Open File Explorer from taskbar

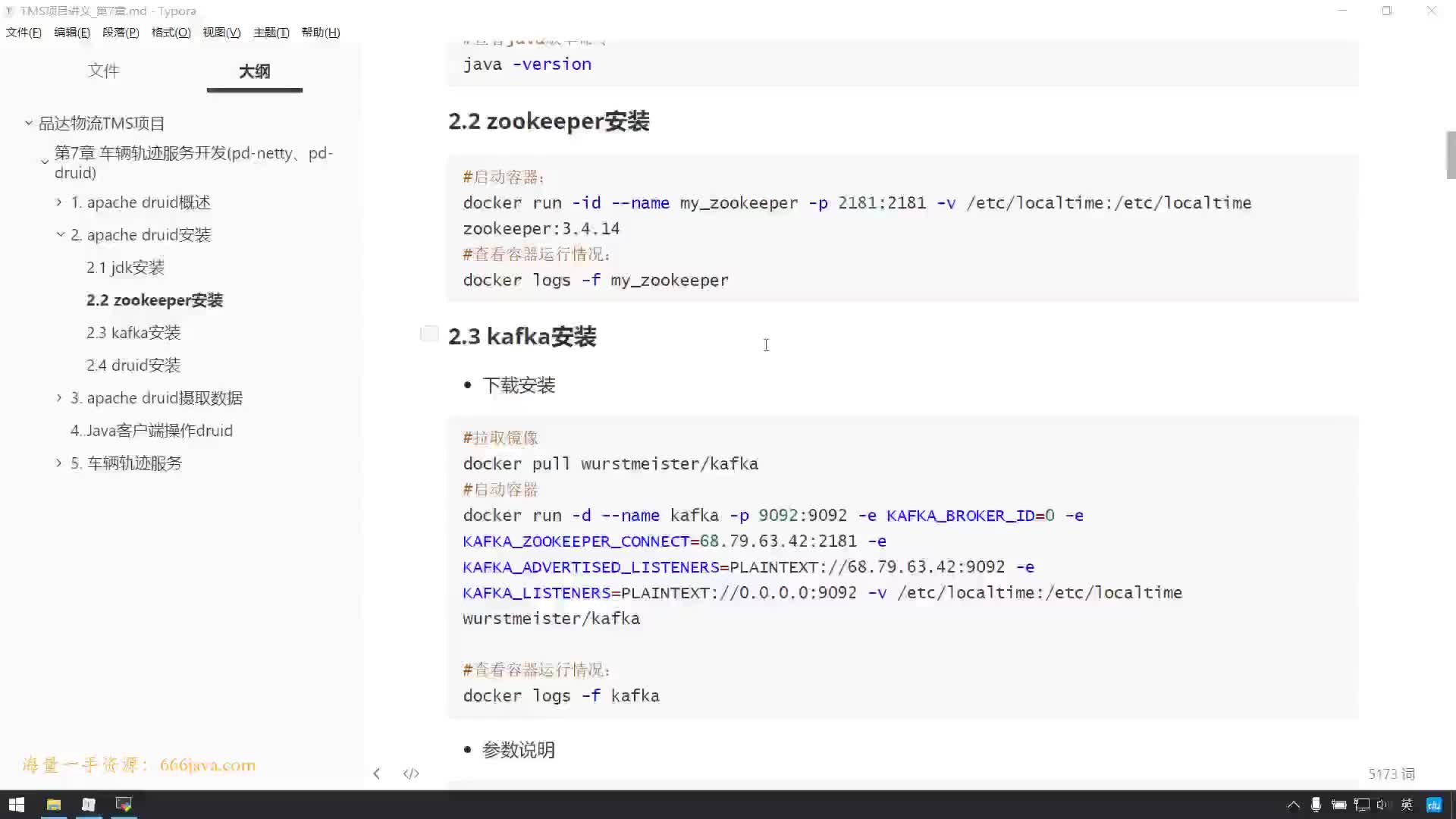pos(54,805)
